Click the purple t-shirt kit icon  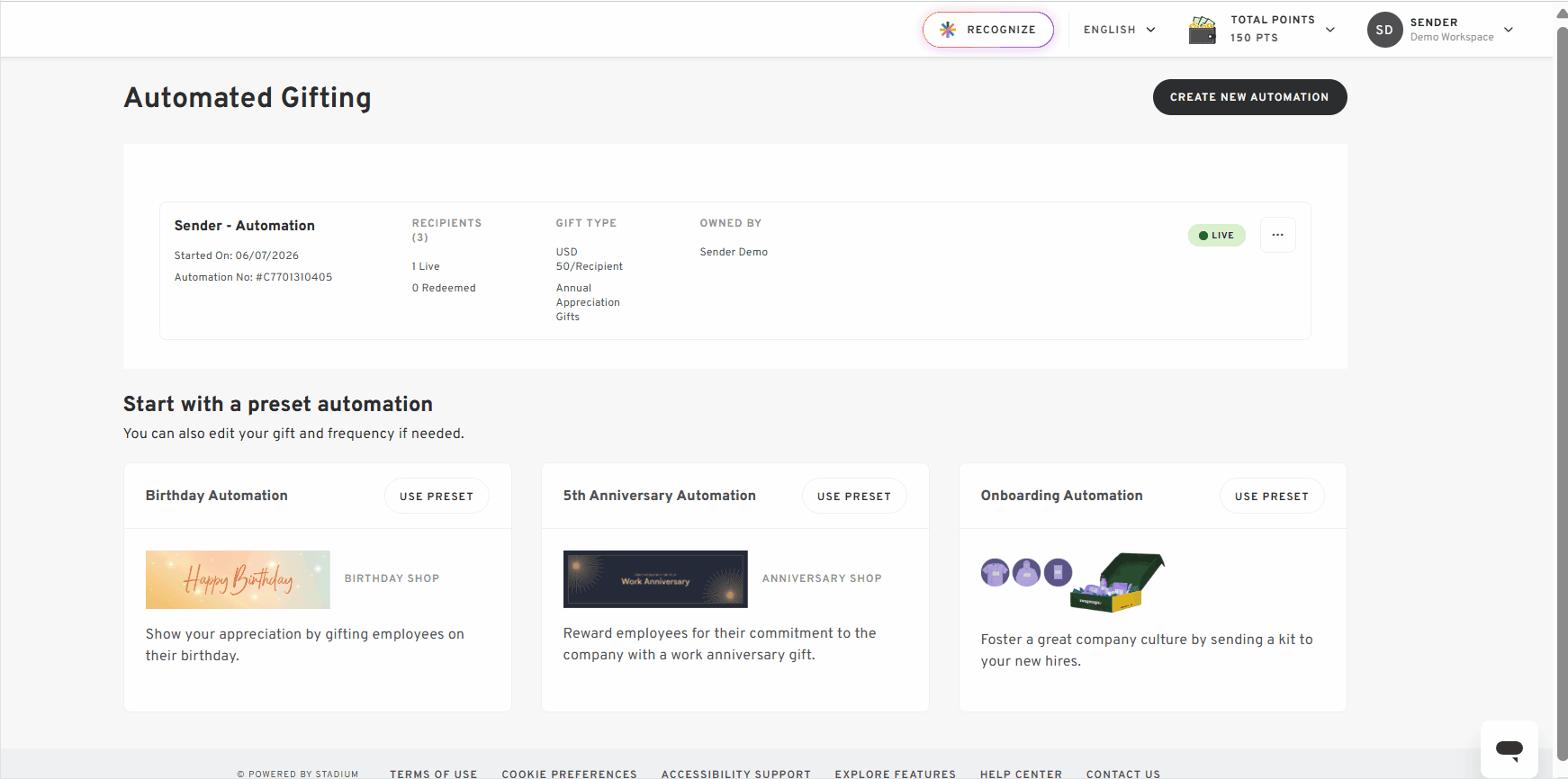coord(995,572)
